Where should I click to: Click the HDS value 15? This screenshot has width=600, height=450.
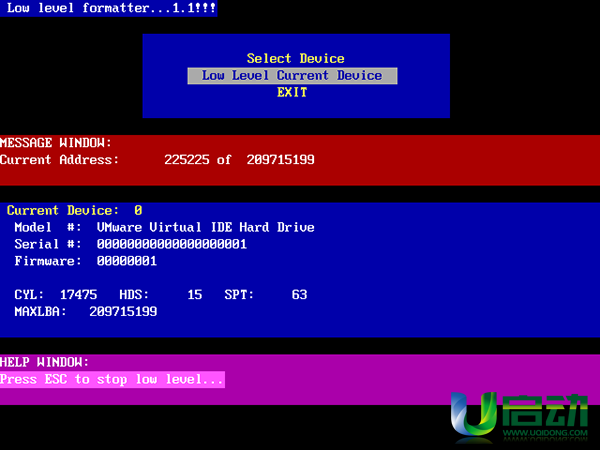(x=194, y=295)
